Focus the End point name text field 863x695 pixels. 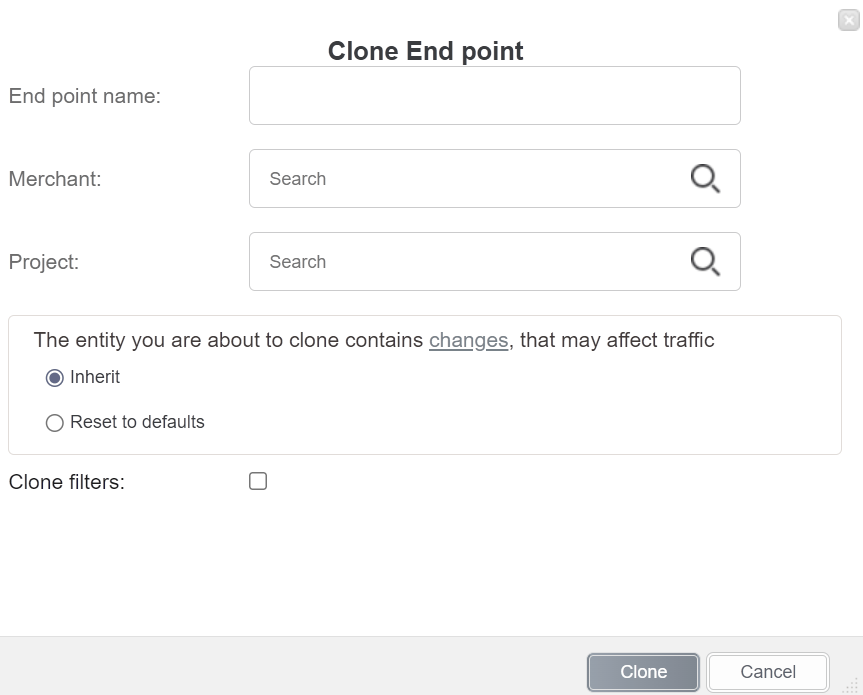[x=494, y=96]
